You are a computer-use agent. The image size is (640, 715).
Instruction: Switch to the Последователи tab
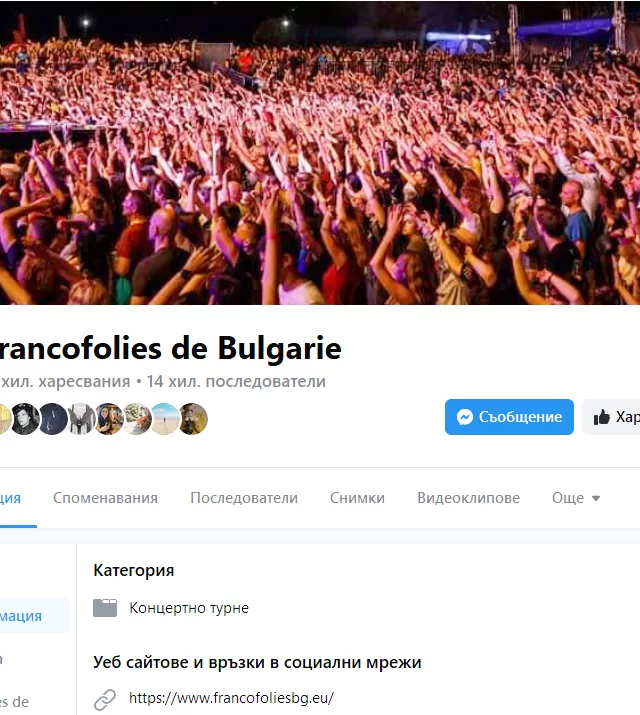click(244, 497)
